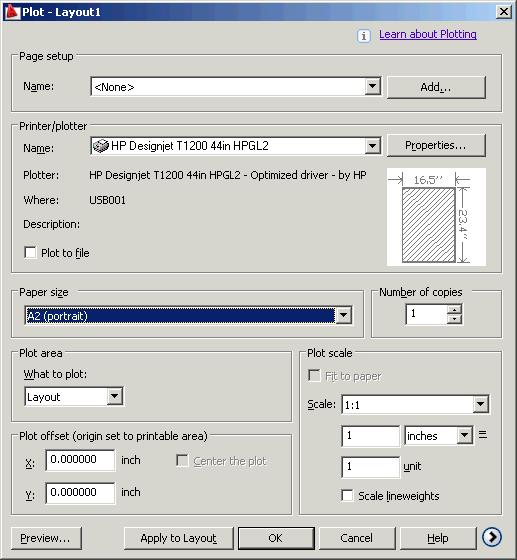
Task: Click the paper size preview thumbnail
Action: [436, 217]
